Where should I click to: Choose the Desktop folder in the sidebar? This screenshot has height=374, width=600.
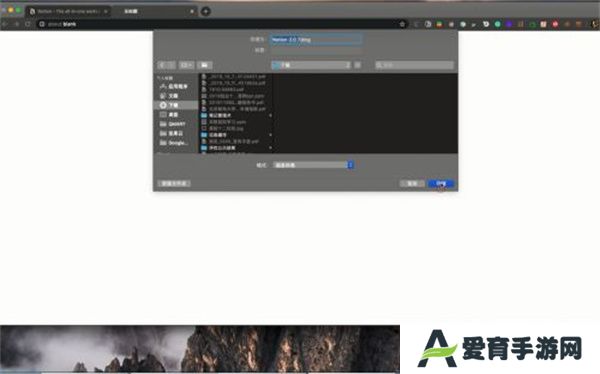click(170, 114)
